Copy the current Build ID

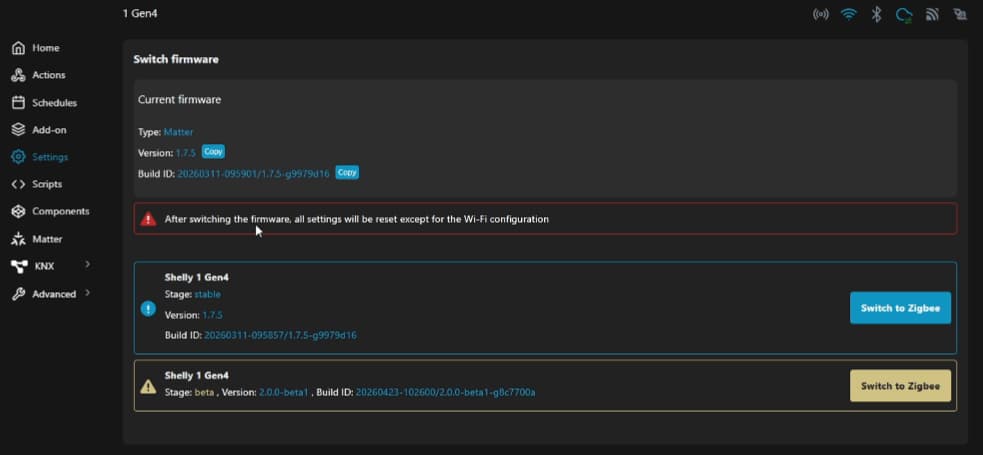tap(347, 172)
